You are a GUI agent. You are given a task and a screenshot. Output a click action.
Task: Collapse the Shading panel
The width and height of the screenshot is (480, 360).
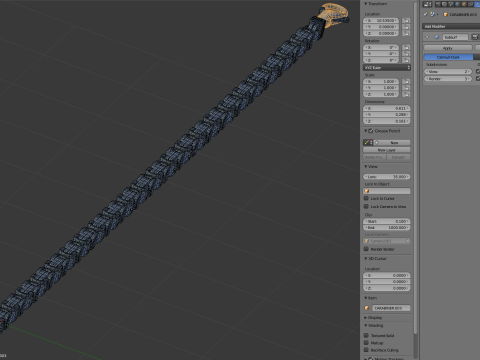click(x=366, y=325)
